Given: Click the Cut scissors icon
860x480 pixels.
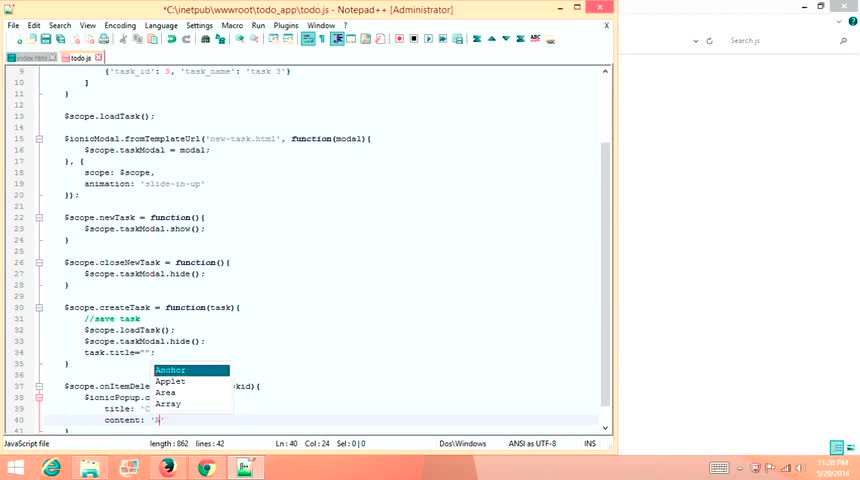Looking at the screenshot, I should 123,39.
